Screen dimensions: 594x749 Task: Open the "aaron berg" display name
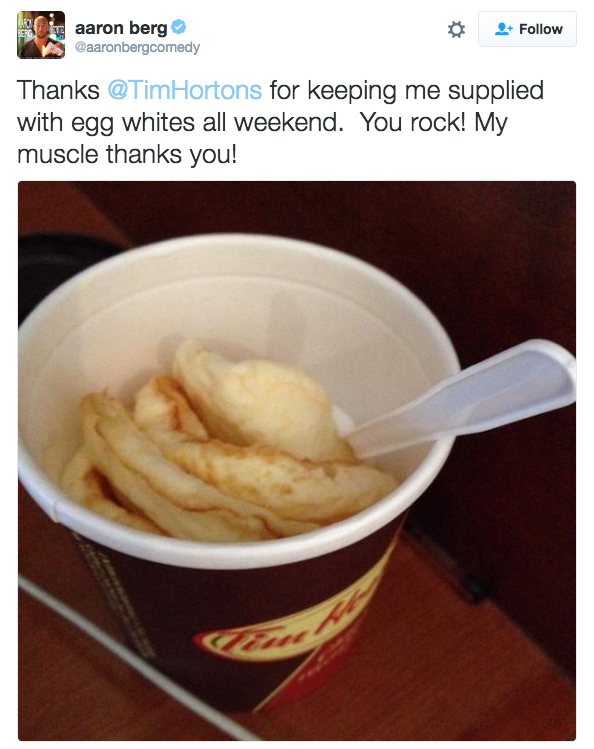tap(121, 28)
